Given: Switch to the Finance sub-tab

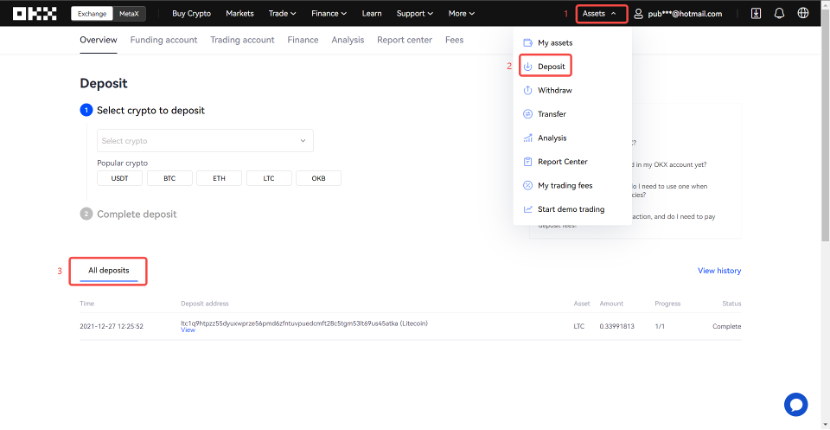Looking at the screenshot, I should point(303,40).
